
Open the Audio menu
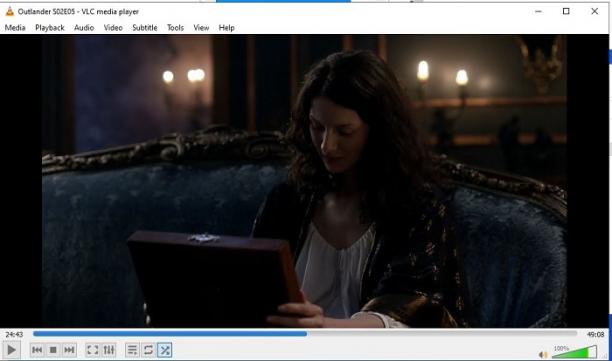coord(84,28)
